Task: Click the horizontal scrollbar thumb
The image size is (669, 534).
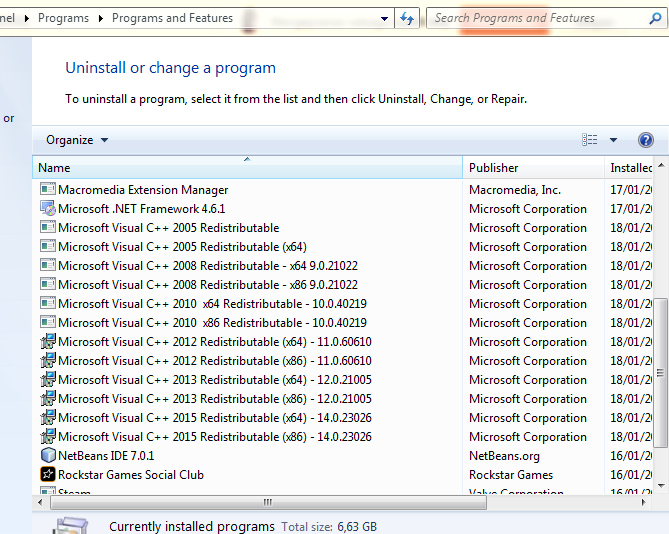Action: (268, 502)
